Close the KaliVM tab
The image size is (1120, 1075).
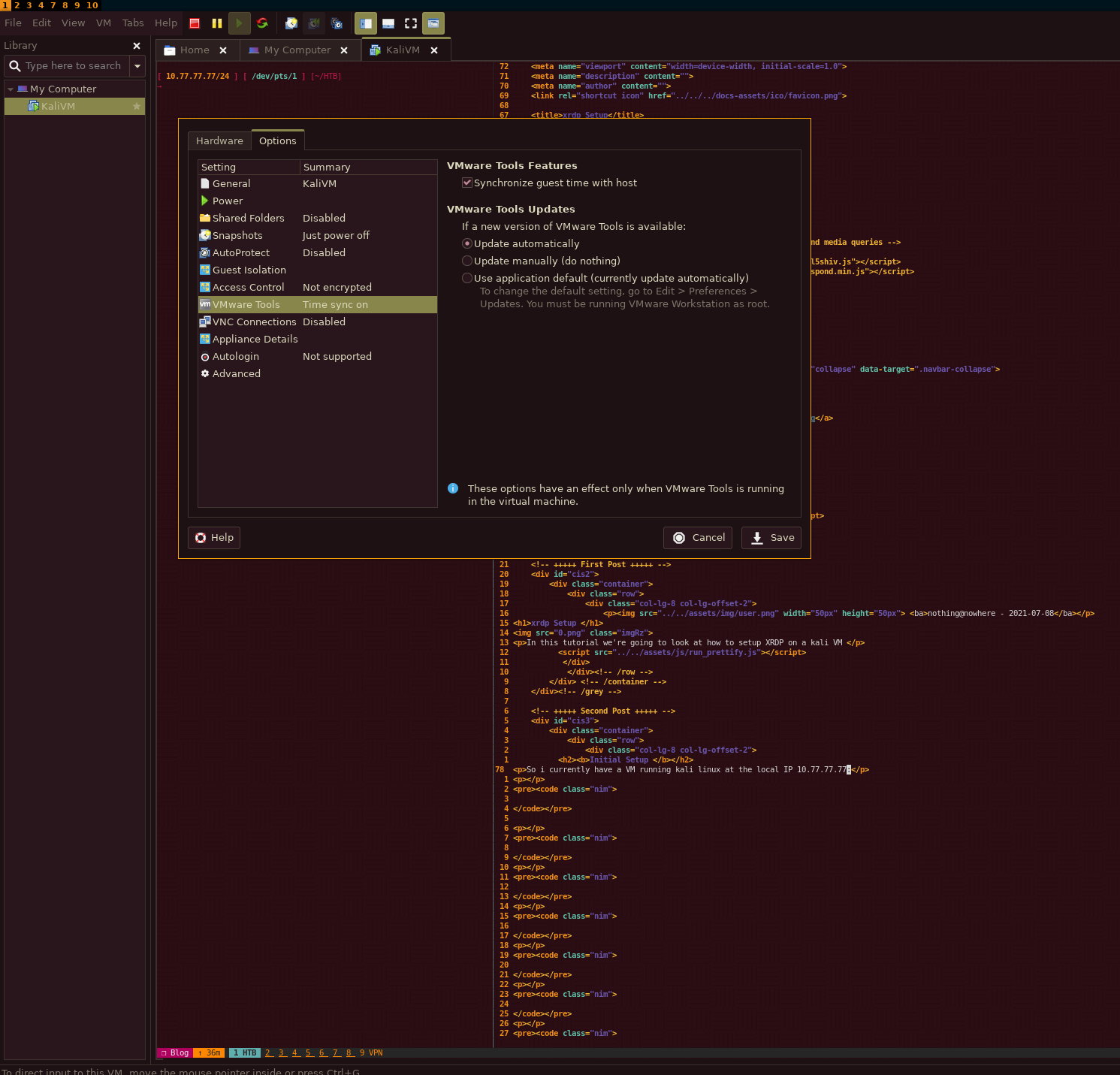tap(434, 50)
